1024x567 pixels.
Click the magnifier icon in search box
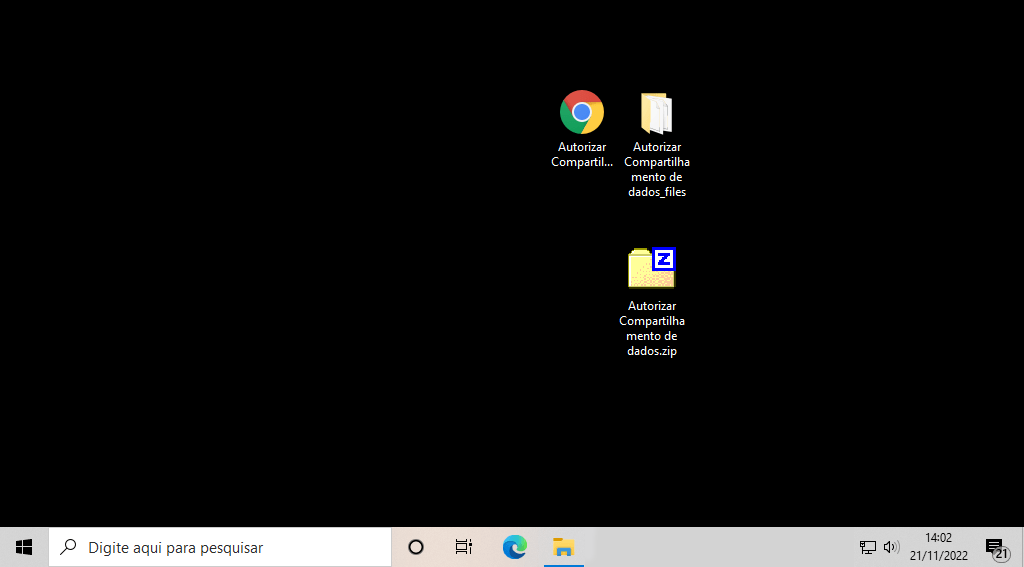(x=69, y=547)
